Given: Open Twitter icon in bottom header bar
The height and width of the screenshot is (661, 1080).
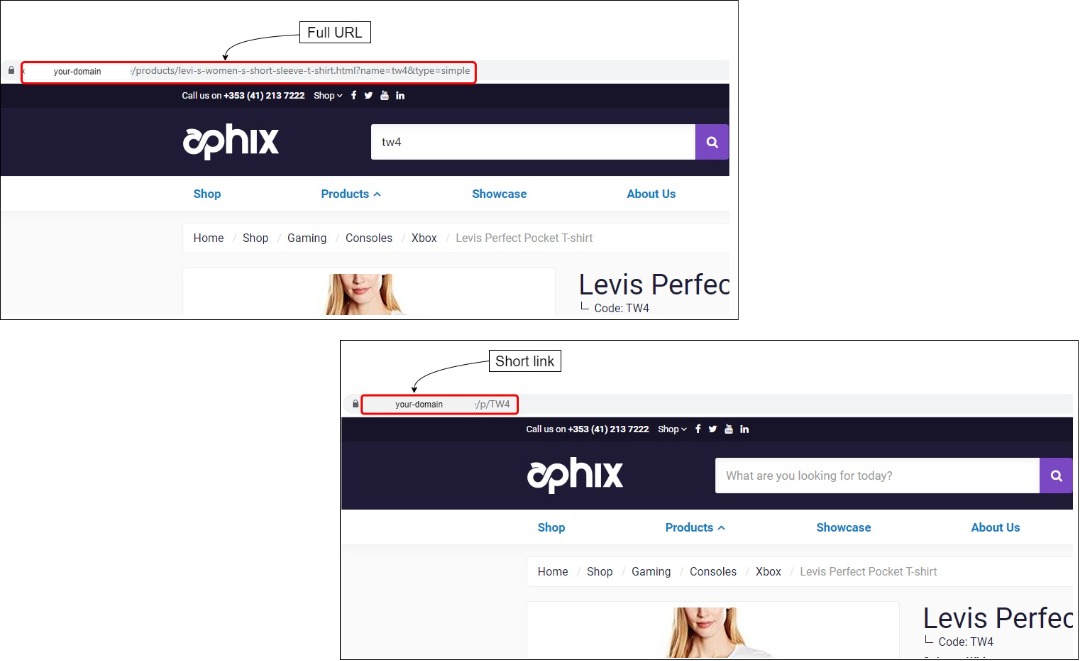Looking at the screenshot, I should coord(712,429).
